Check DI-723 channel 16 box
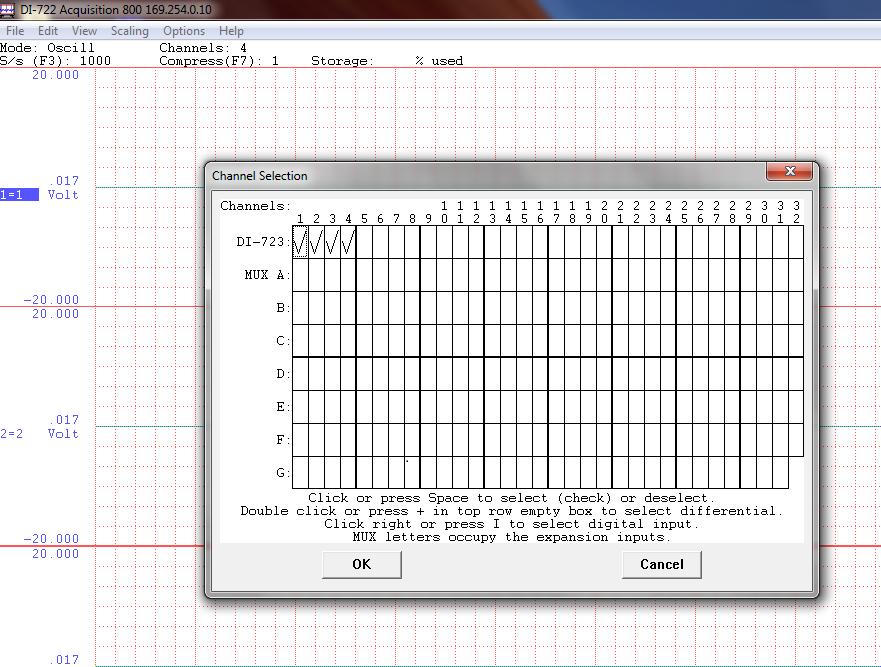This screenshot has height=667, width=881. [x=541, y=242]
